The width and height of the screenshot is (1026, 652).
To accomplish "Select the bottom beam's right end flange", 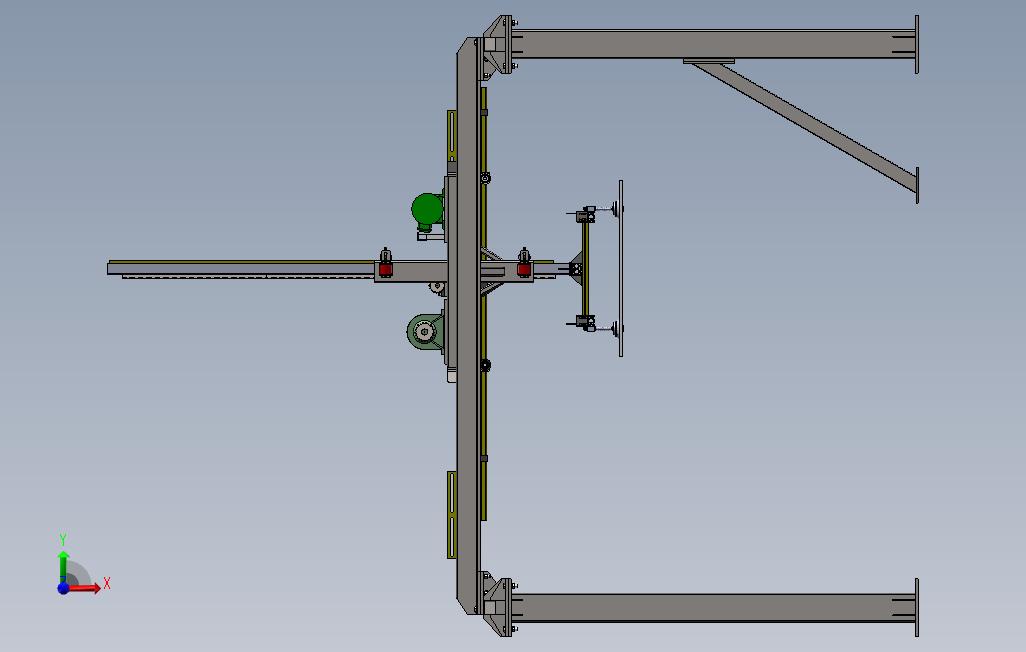I will tap(917, 607).
